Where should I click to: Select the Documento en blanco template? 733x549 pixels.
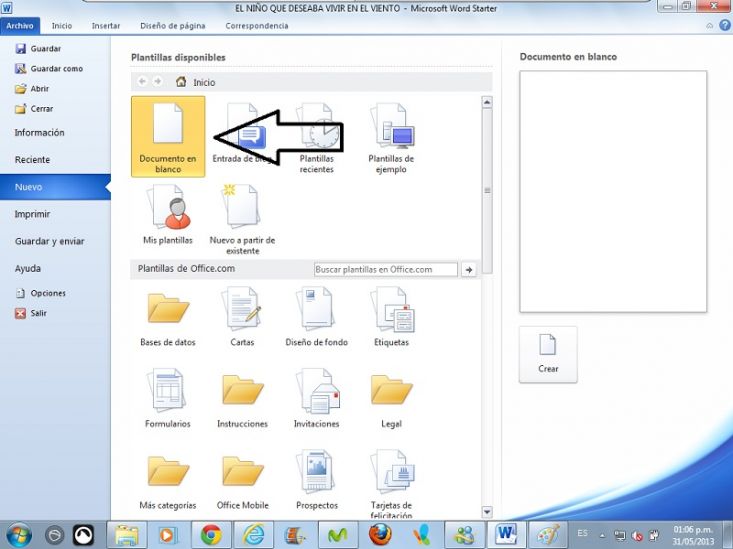168,137
